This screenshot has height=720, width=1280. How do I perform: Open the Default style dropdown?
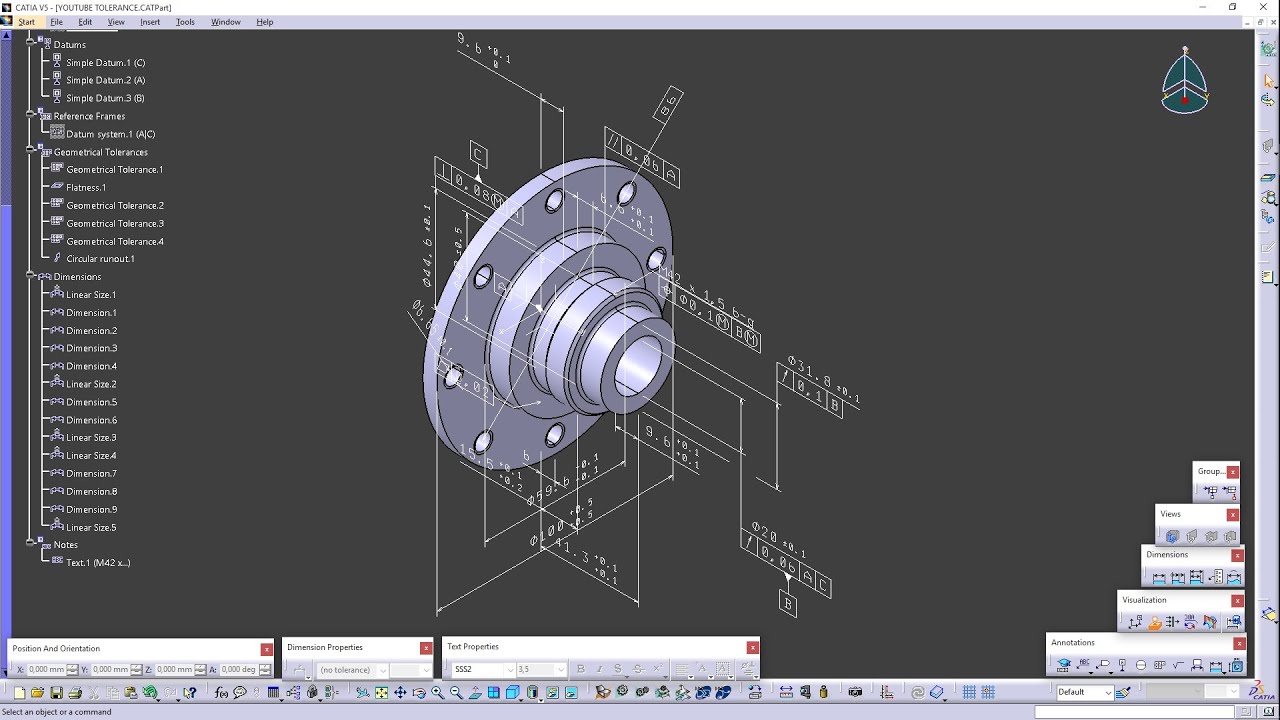1108,692
